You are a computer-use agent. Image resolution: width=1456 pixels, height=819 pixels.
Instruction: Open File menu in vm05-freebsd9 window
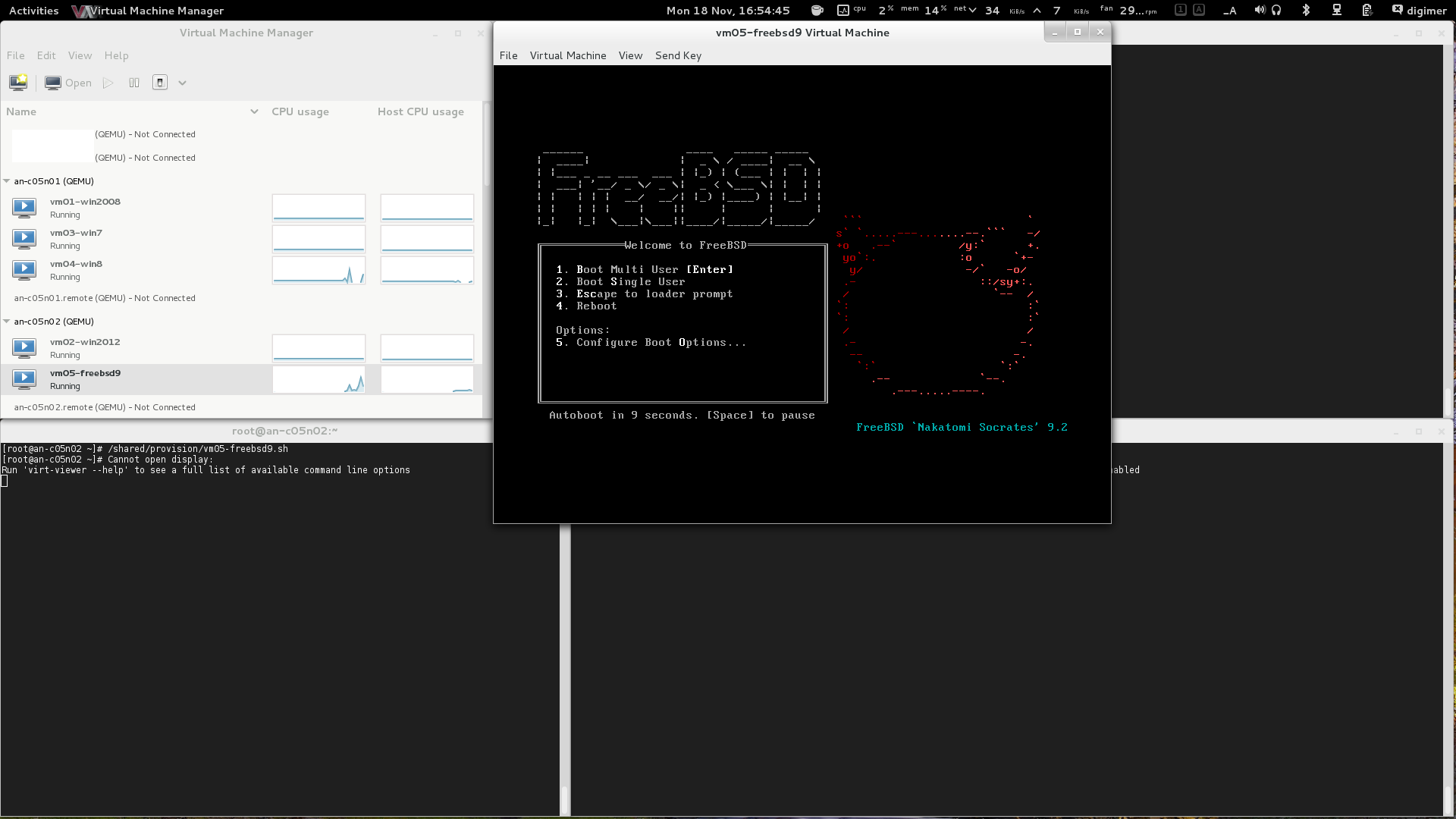click(508, 55)
